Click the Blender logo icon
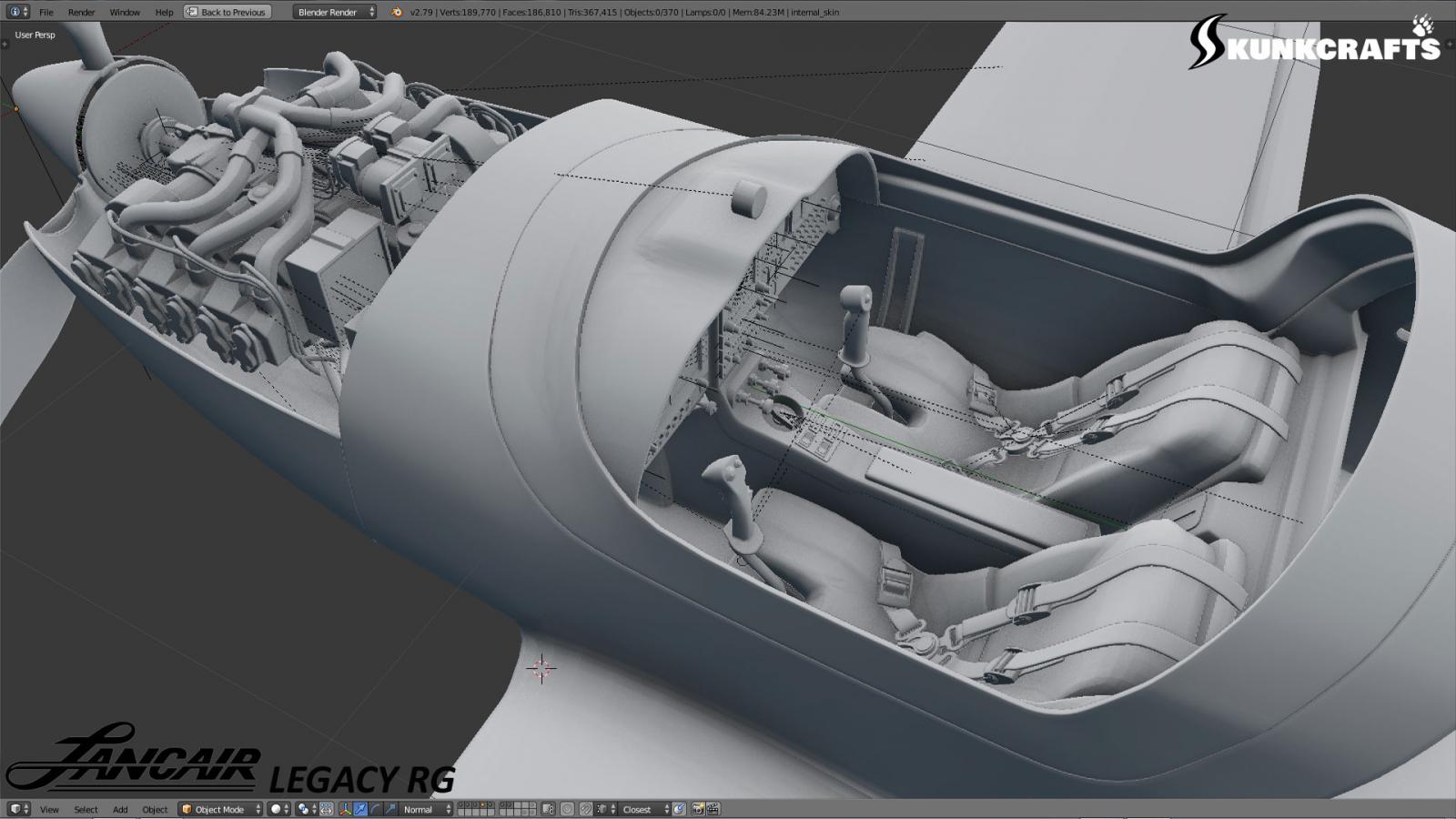Screen dimensions: 1456x819 tap(396, 12)
